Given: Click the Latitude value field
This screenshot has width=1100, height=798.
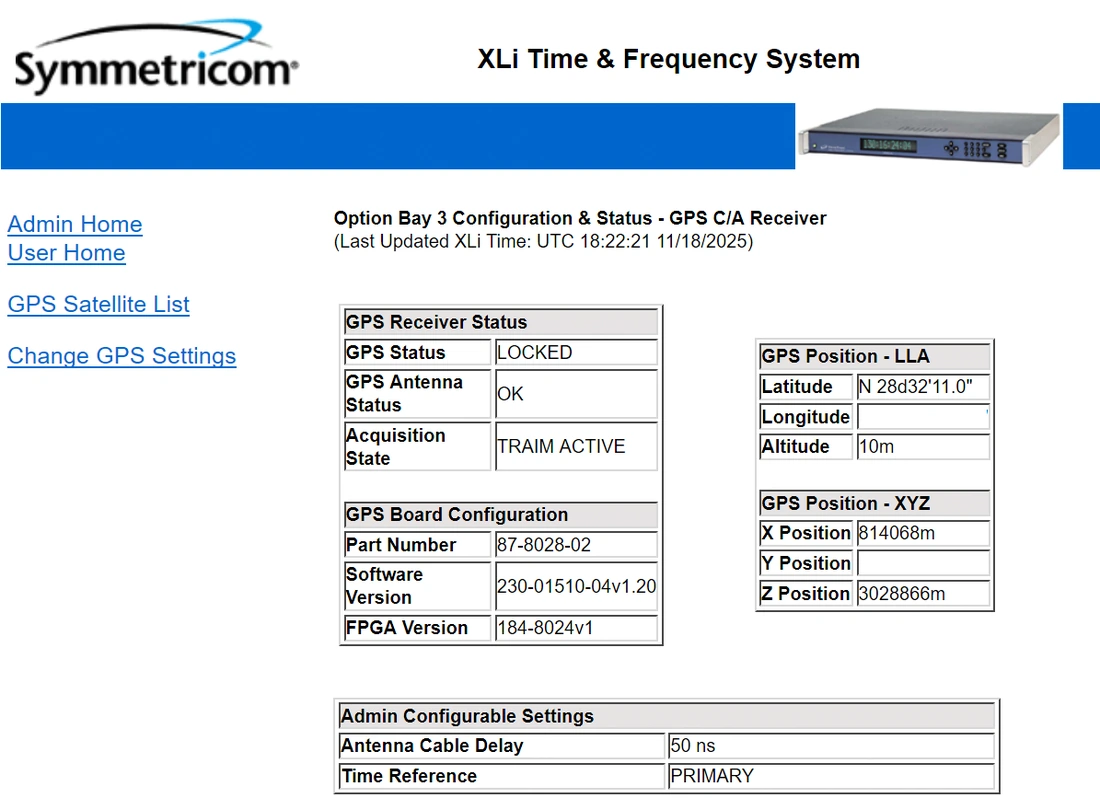Looking at the screenshot, I should point(922,387).
